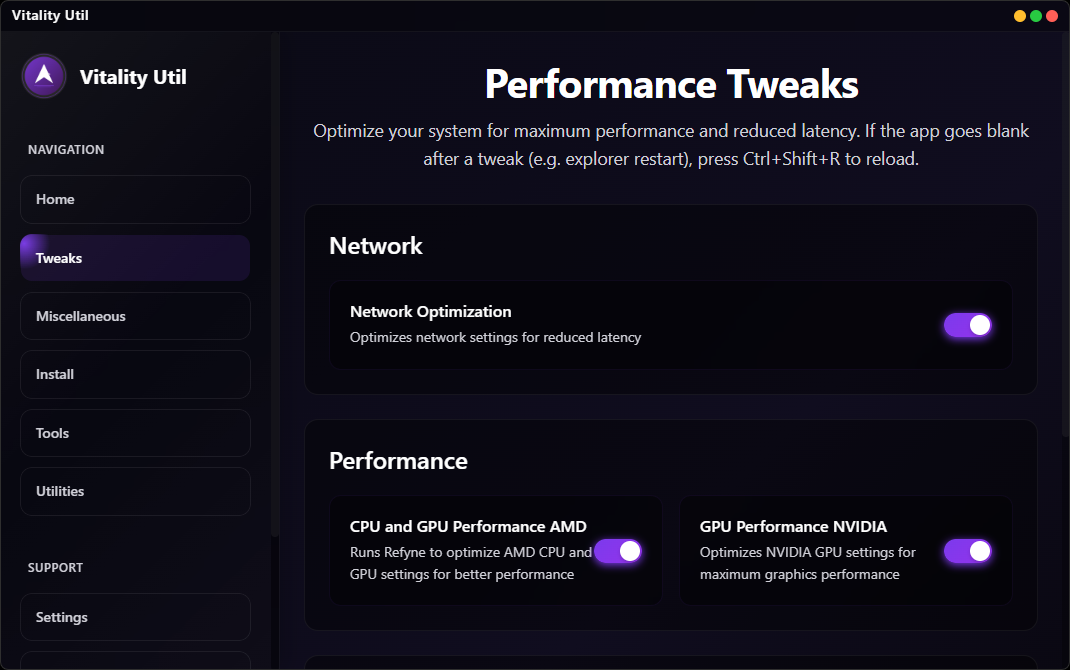Image resolution: width=1070 pixels, height=670 pixels.
Task: Navigate to the Install section
Action: pyautogui.click(x=135, y=374)
